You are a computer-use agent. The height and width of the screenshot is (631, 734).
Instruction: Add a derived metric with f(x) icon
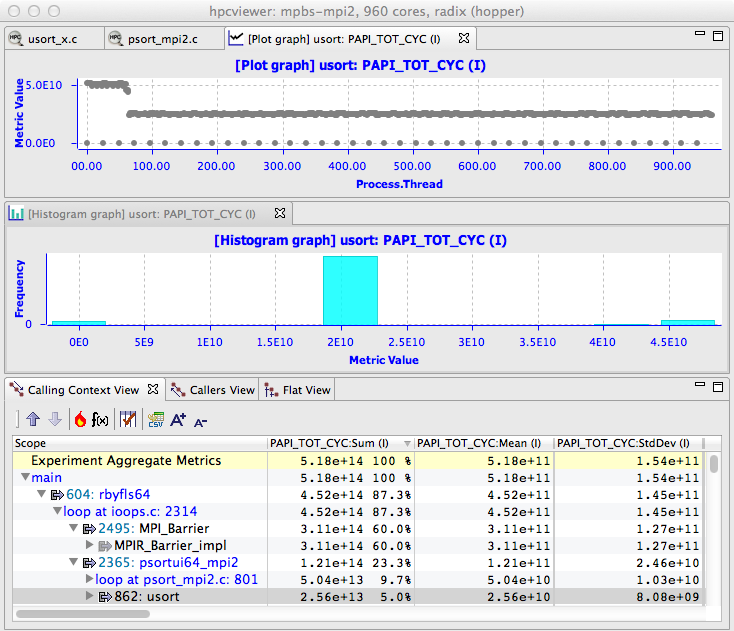(x=101, y=420)
